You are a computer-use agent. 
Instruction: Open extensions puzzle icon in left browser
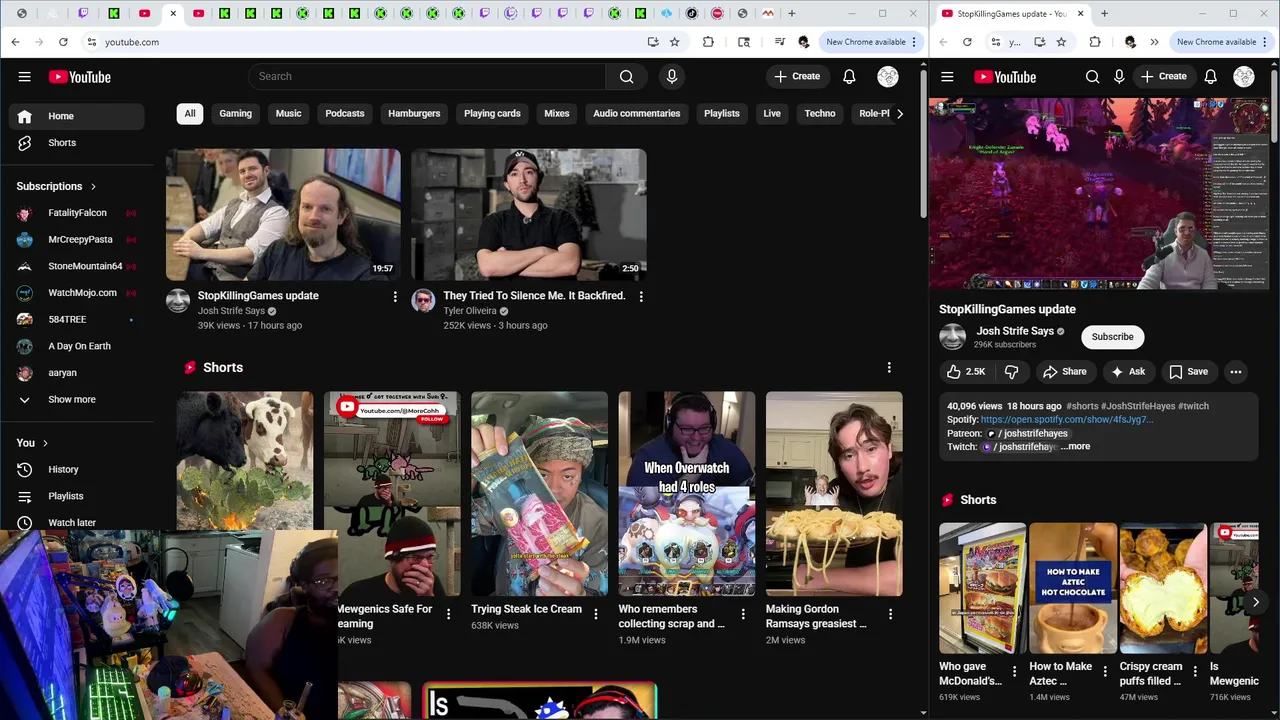[x=708, y=42]
